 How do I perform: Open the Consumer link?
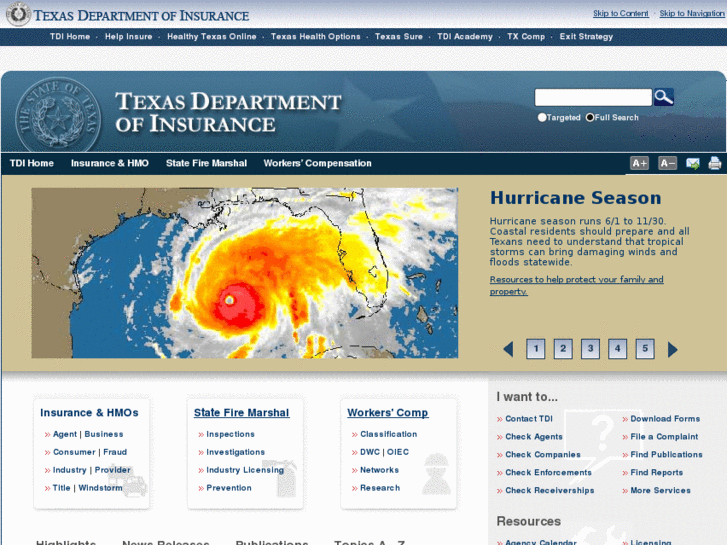(x=74, y=452)
